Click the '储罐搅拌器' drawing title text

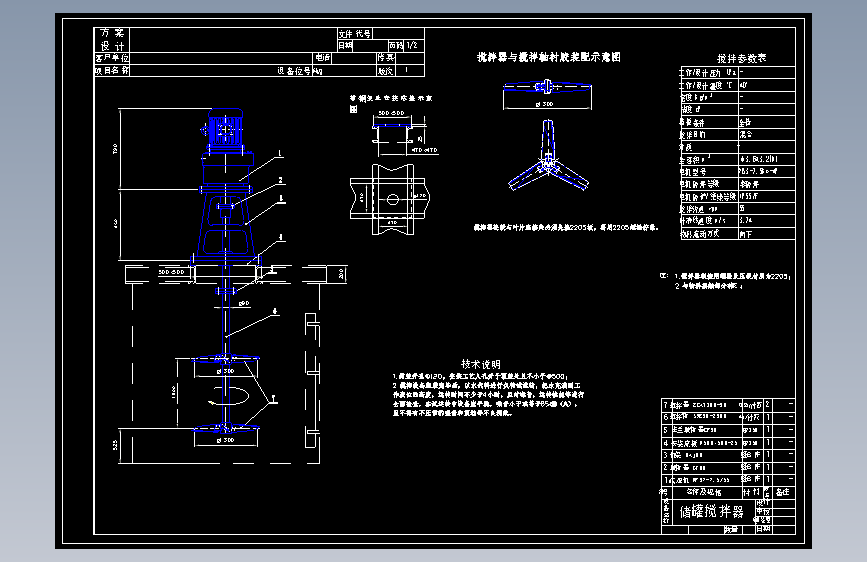tap(712, 511)
